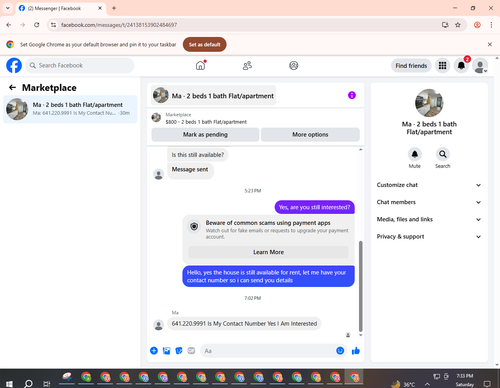Open Task View on the taskbar
The image size is (500, 388).
point(46,384)
